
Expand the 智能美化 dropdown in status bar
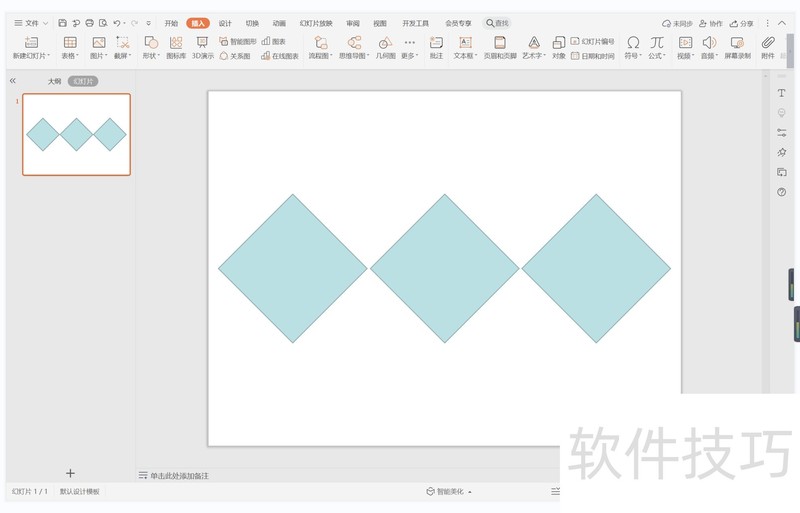click(449, 492)
